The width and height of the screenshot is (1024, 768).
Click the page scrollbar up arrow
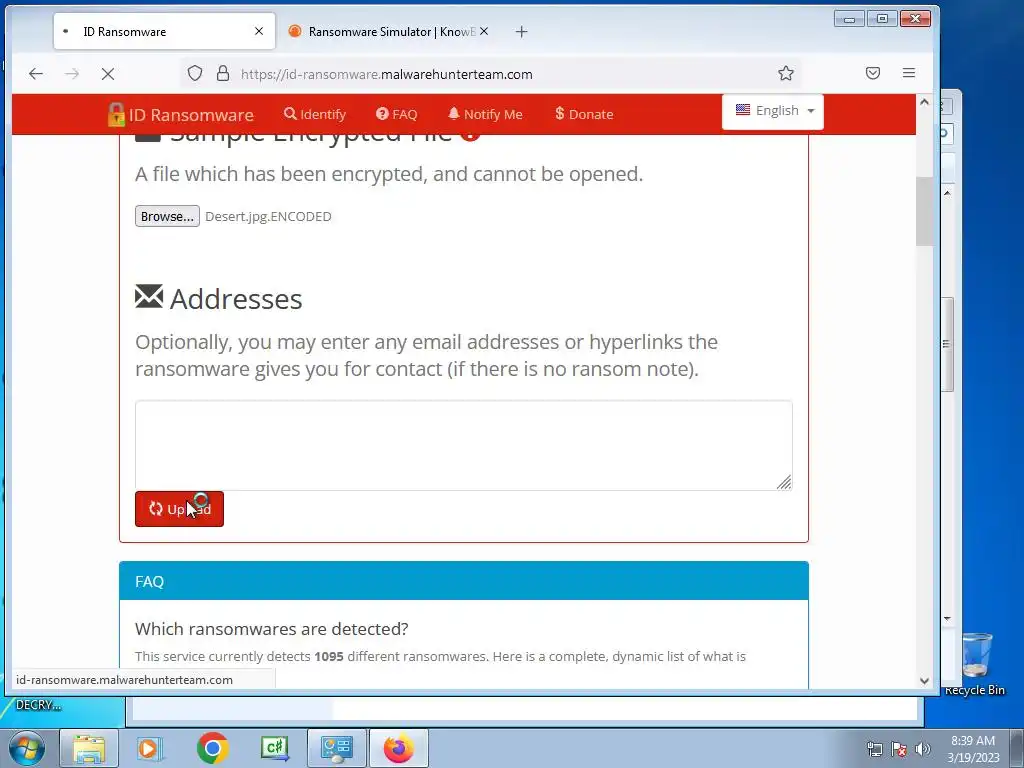click(924, 102)
